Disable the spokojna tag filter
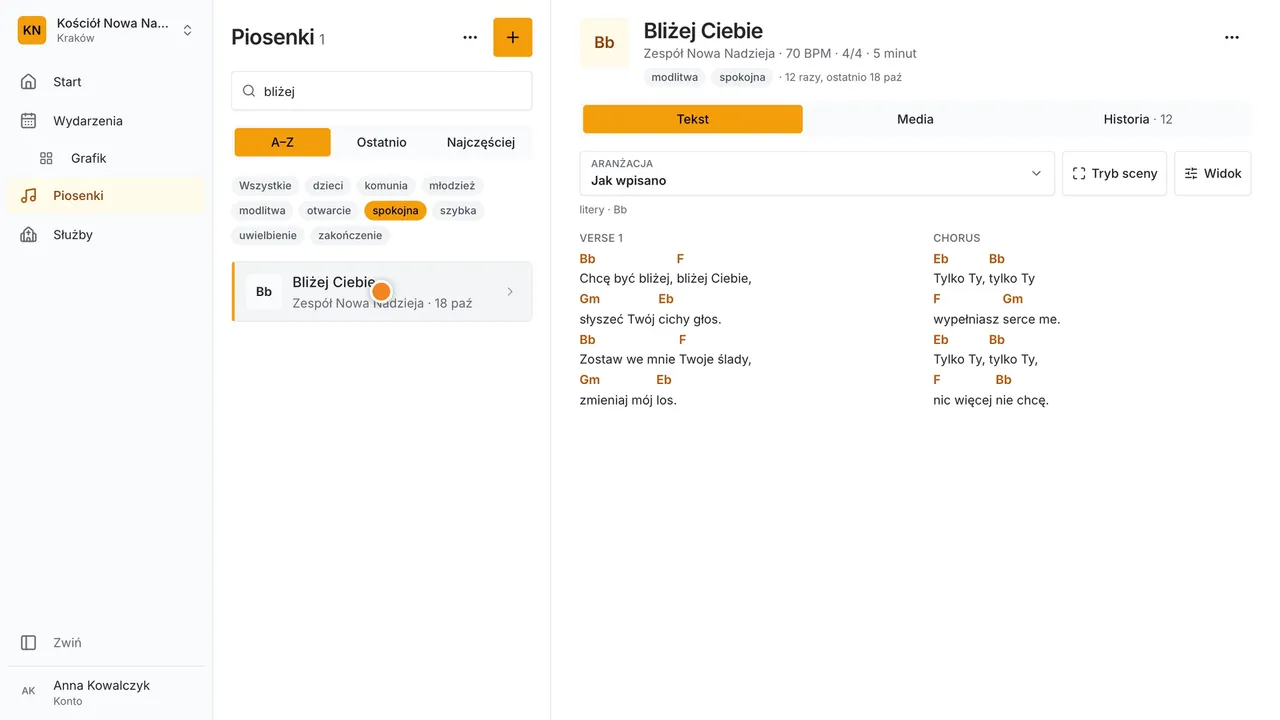This screenshot has height=720, width=1280. pyautogui.click(x=395, y=210)
